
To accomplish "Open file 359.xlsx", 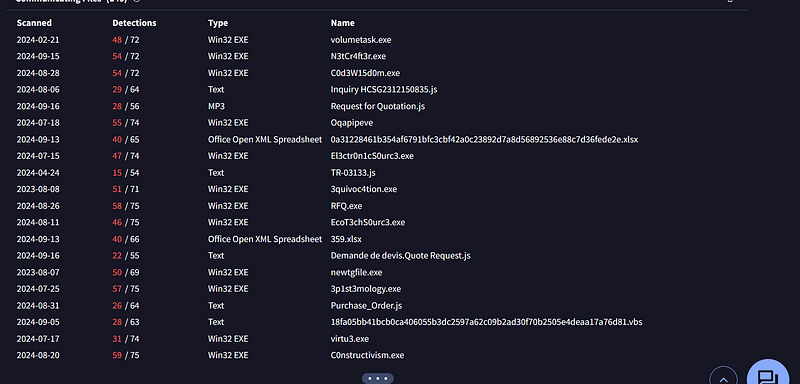I will (346, 239).
